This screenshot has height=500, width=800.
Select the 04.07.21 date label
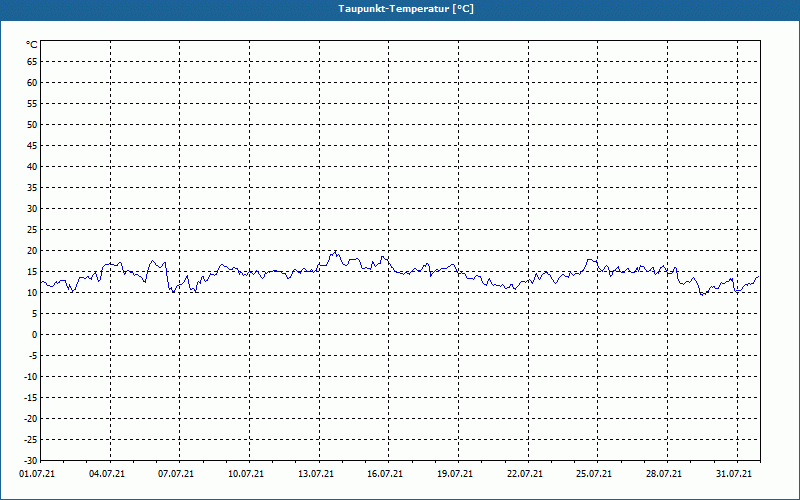point(107,474)
